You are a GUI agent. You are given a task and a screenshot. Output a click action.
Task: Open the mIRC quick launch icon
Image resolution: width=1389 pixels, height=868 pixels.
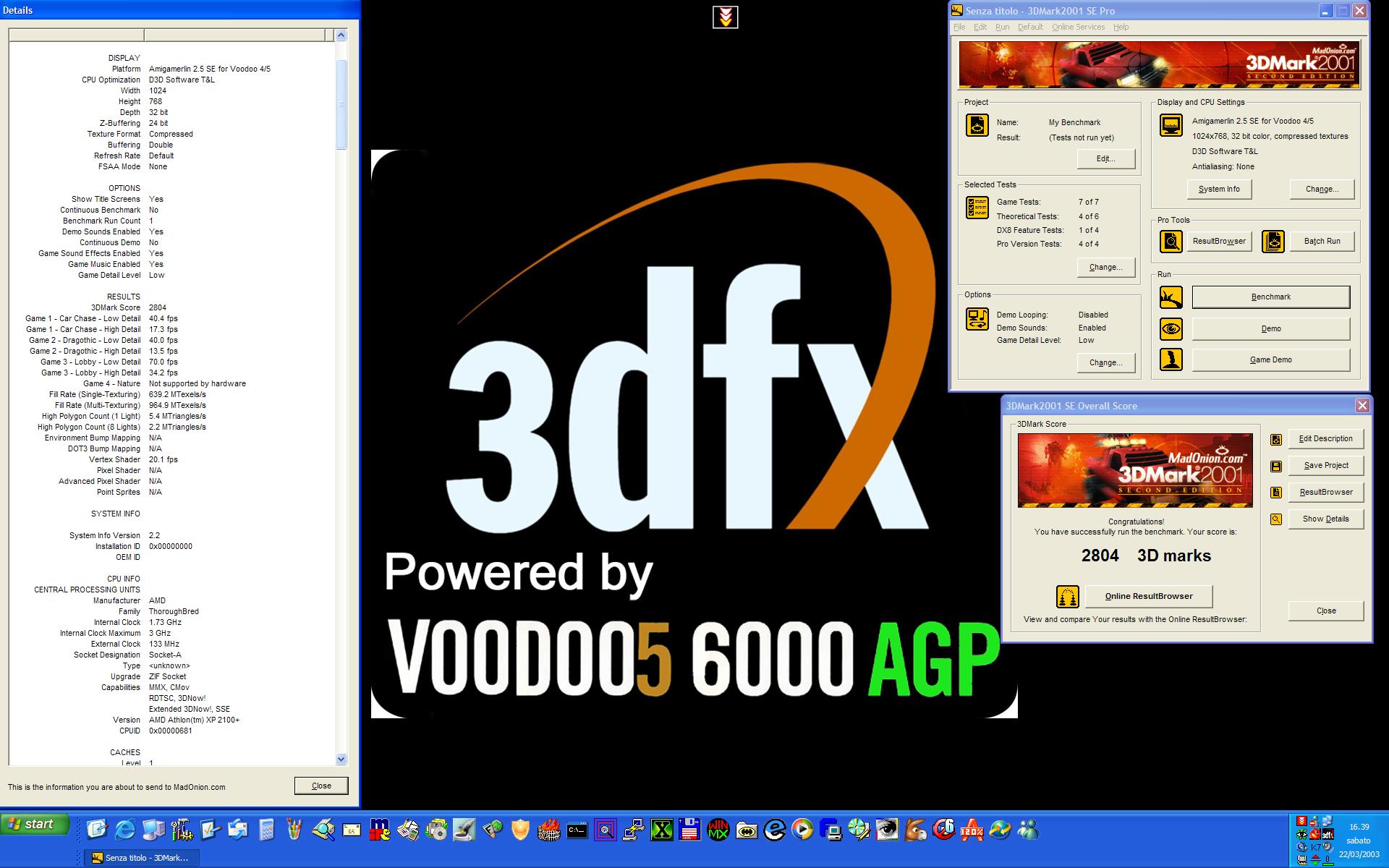[380, 829]
